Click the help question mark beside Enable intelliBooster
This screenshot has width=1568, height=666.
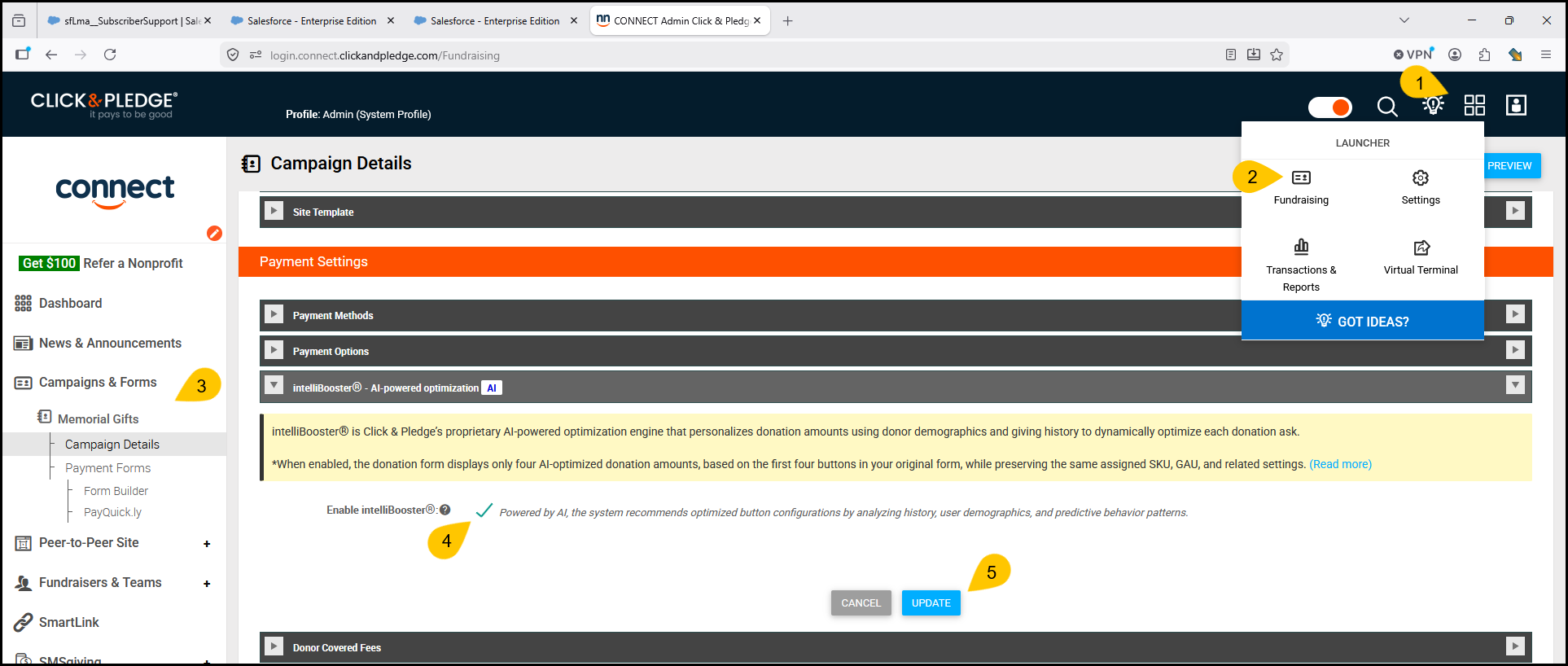[445, 510]
